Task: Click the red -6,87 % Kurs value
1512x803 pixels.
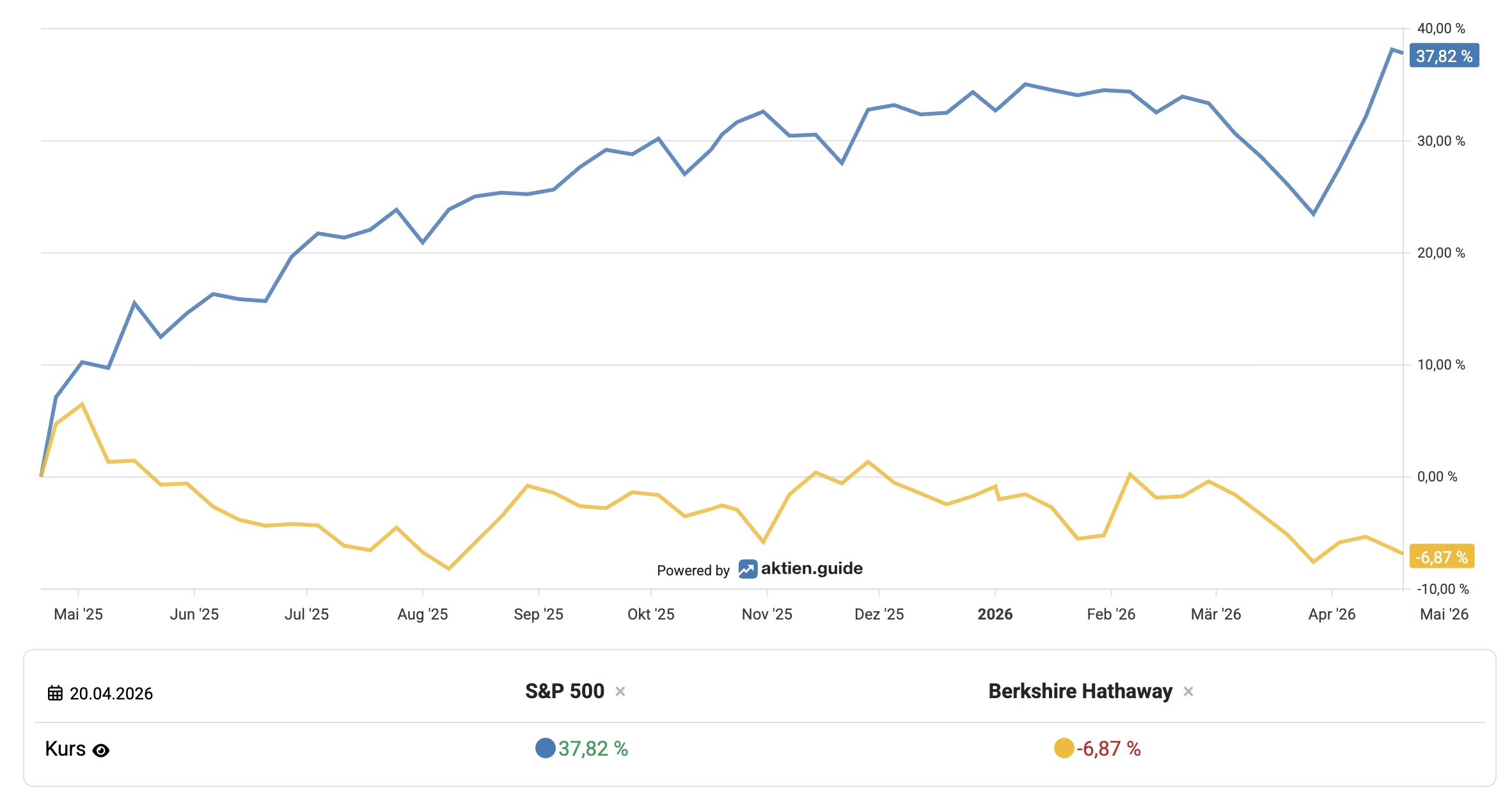Action: pyautogui.click(x=1108, y=749)
